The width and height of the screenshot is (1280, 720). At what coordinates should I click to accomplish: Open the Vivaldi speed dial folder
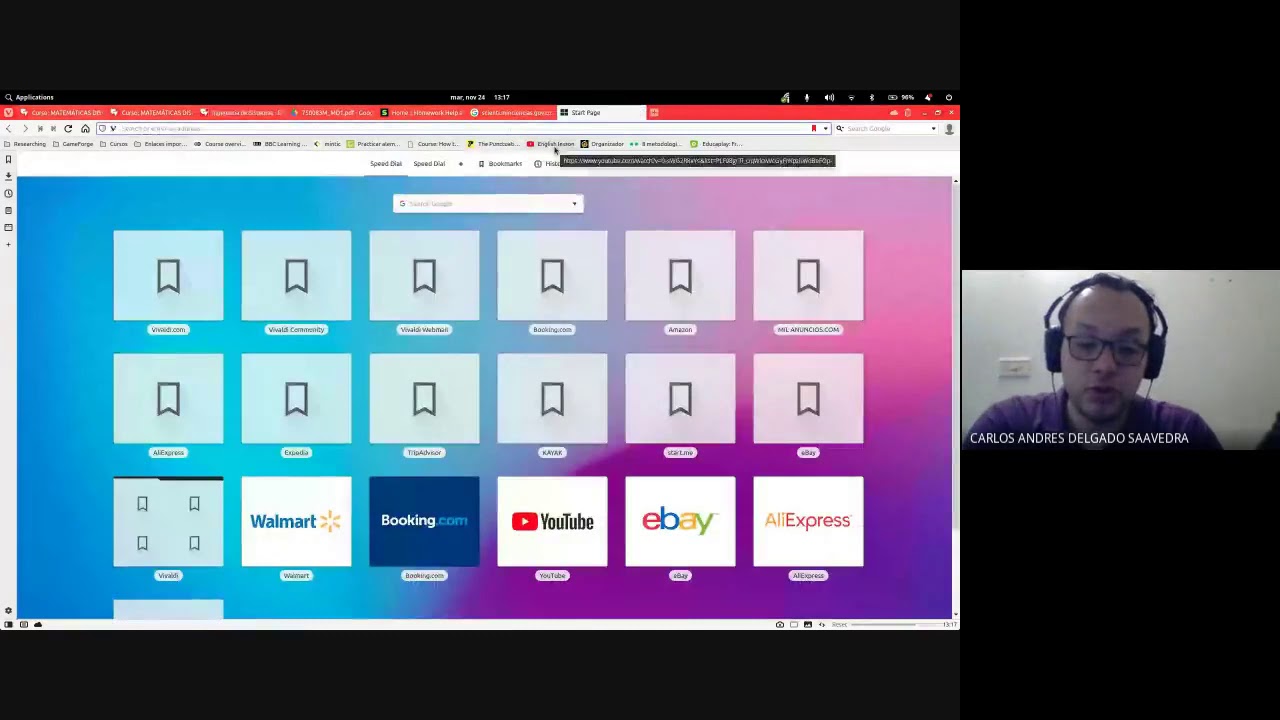(x=168, y=521)
